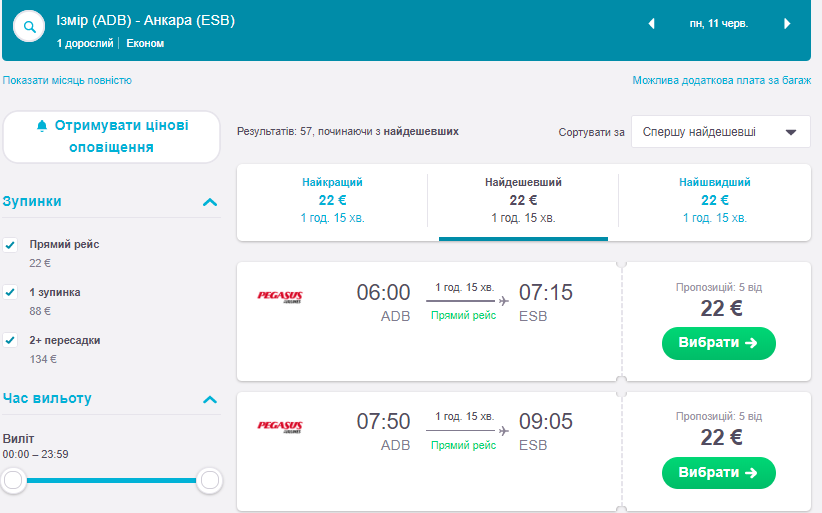Toggle the 2+ пересадки checkbox

10,340
